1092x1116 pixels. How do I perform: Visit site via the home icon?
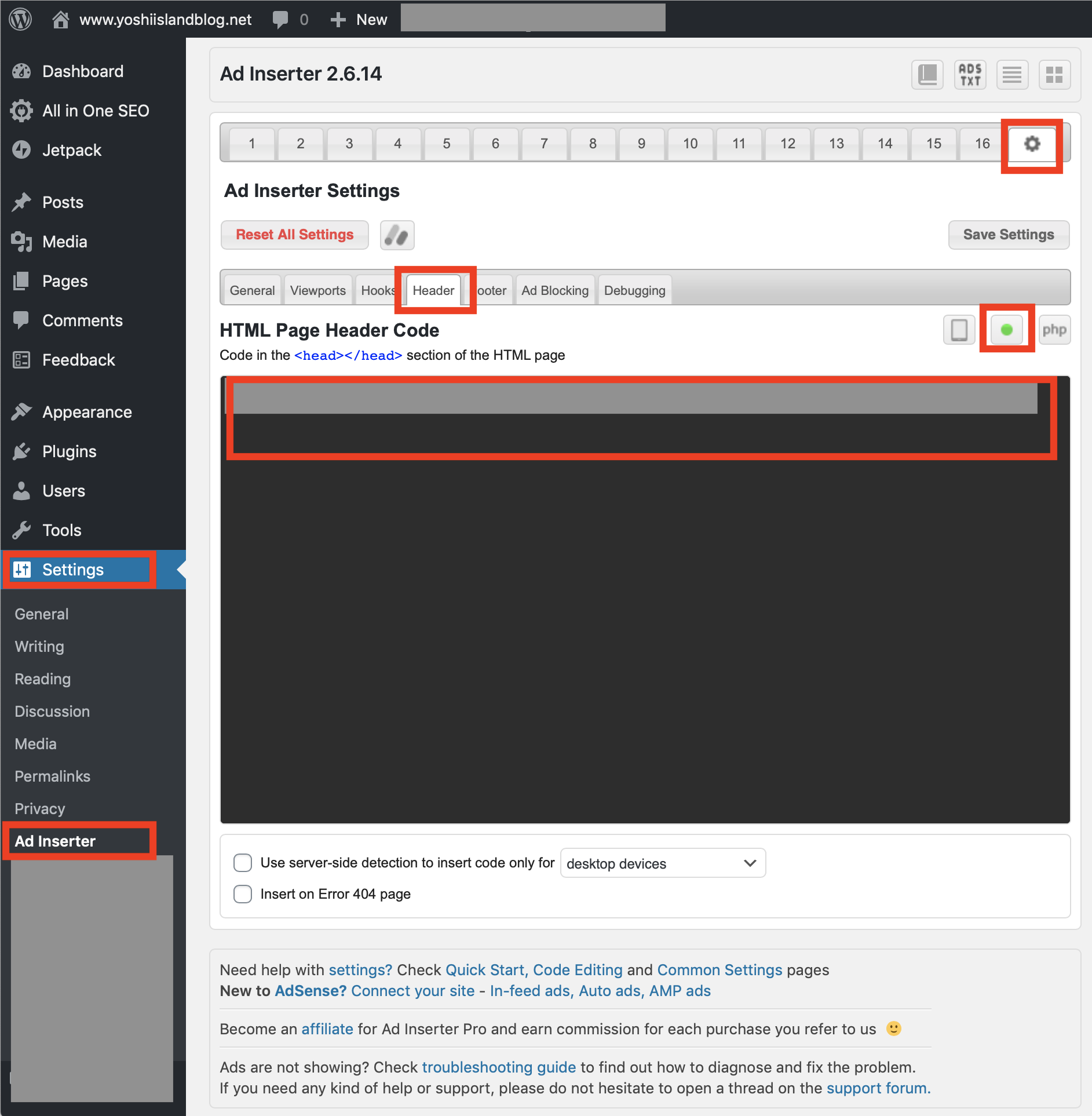(60, 19)
